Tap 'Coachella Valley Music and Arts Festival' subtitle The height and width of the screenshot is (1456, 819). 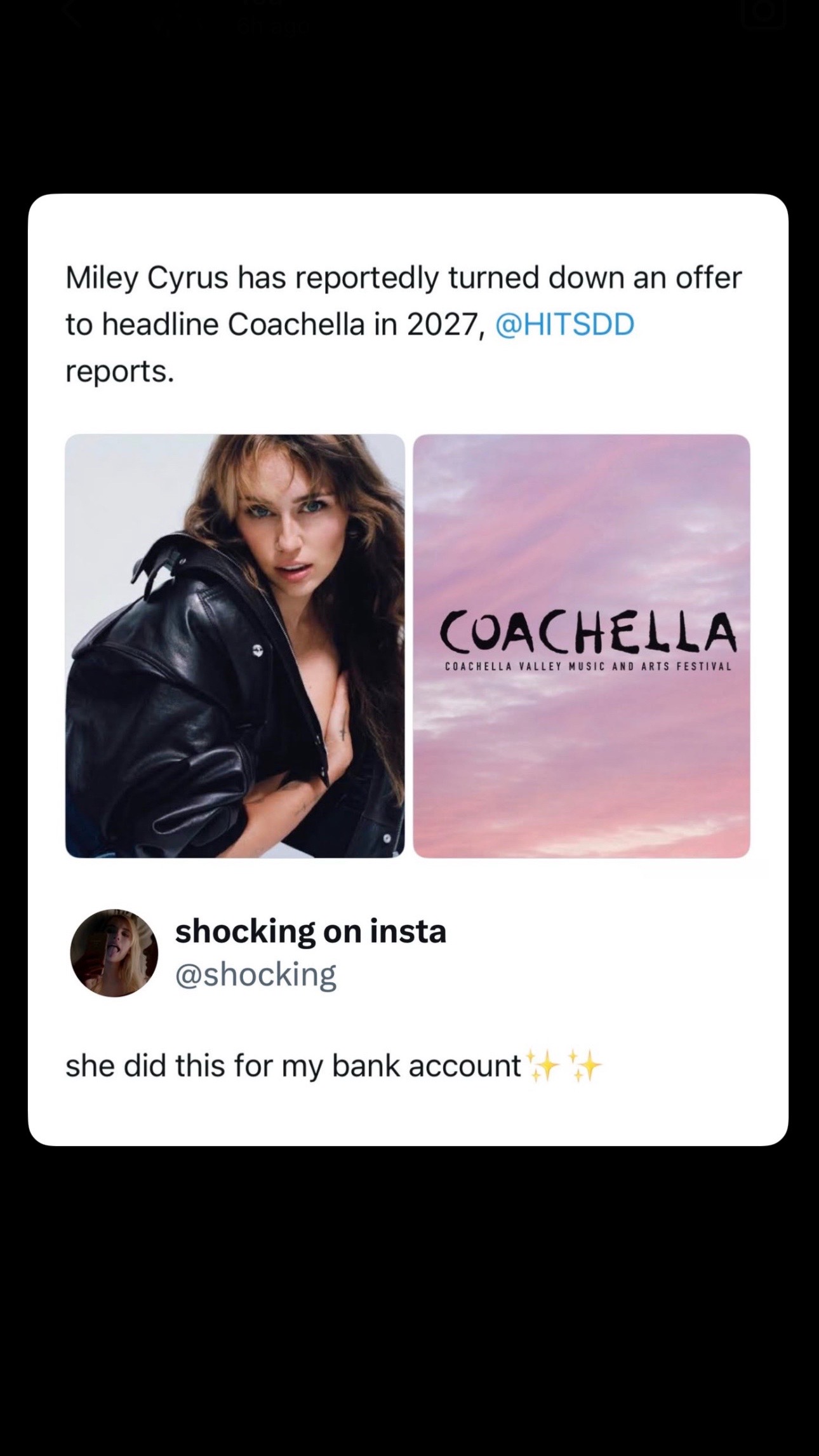[588, 667]
